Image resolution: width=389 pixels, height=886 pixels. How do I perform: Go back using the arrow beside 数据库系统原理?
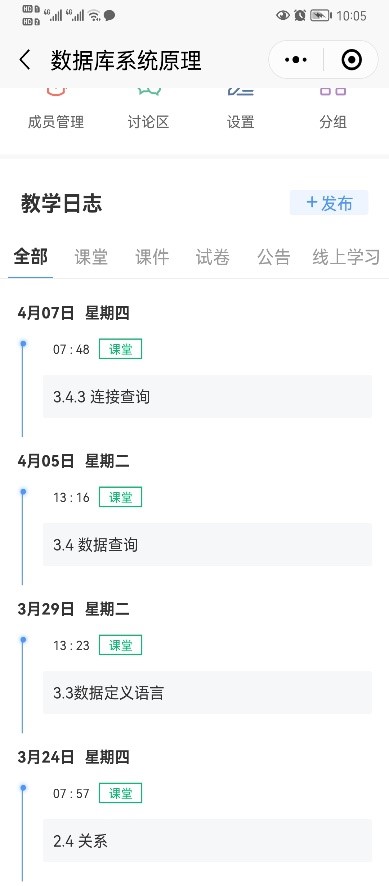[x=24, y=60]
